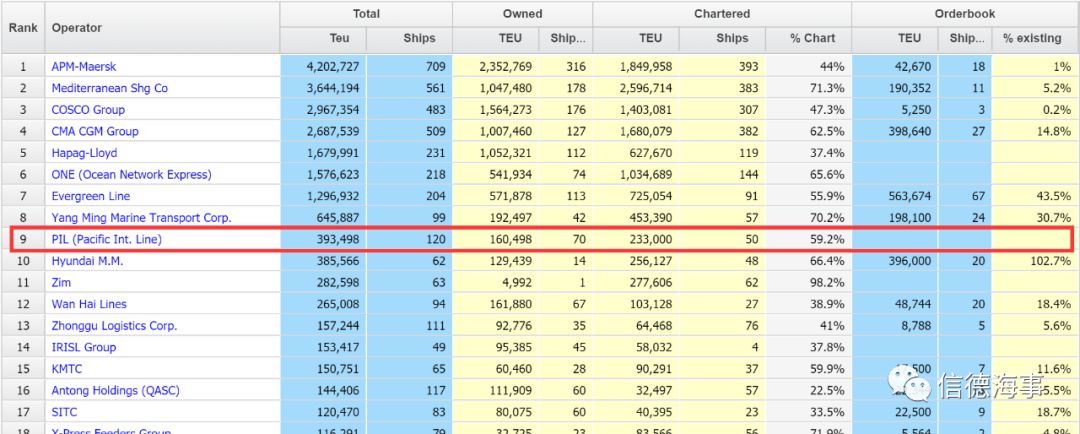Select Hyundai % existing value 102.7%
The width and height of the screenshot is (1080, 434).
pyautogui.click(x=1051, y=261)
